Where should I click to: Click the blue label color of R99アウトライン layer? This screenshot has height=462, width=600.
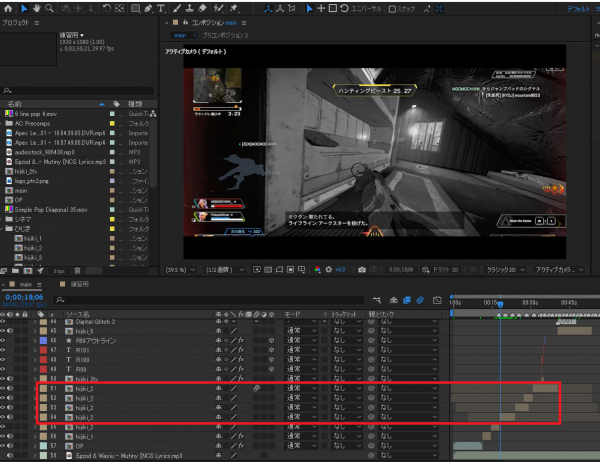click(43, 340)
